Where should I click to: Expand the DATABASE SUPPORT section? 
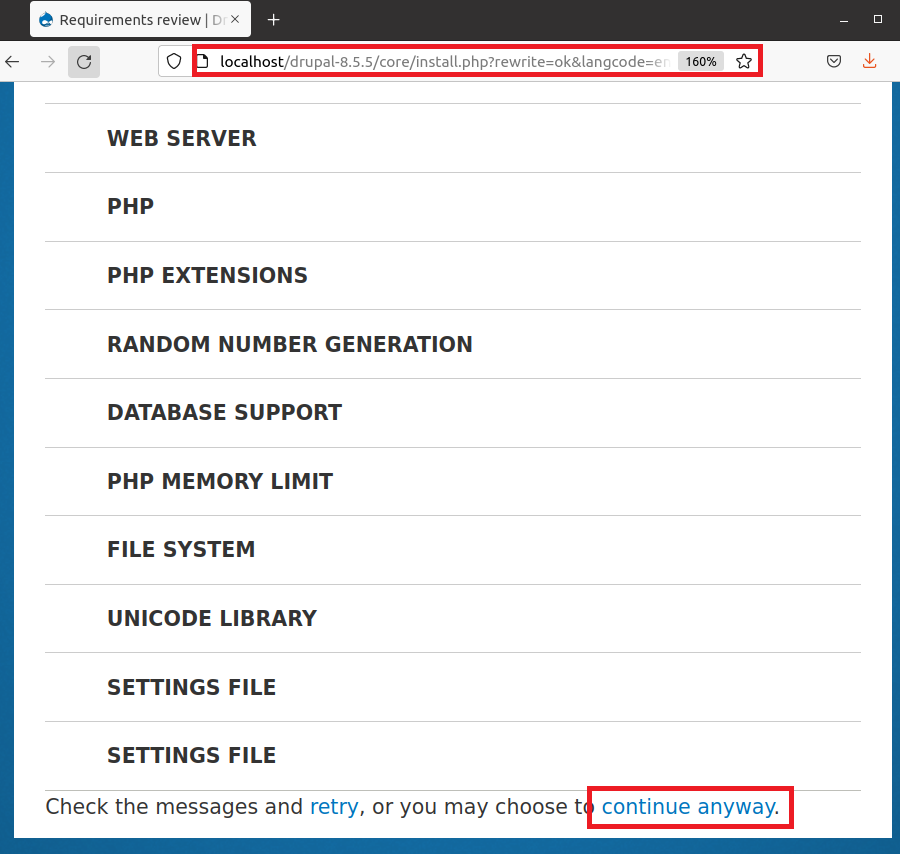click(224, 412)
